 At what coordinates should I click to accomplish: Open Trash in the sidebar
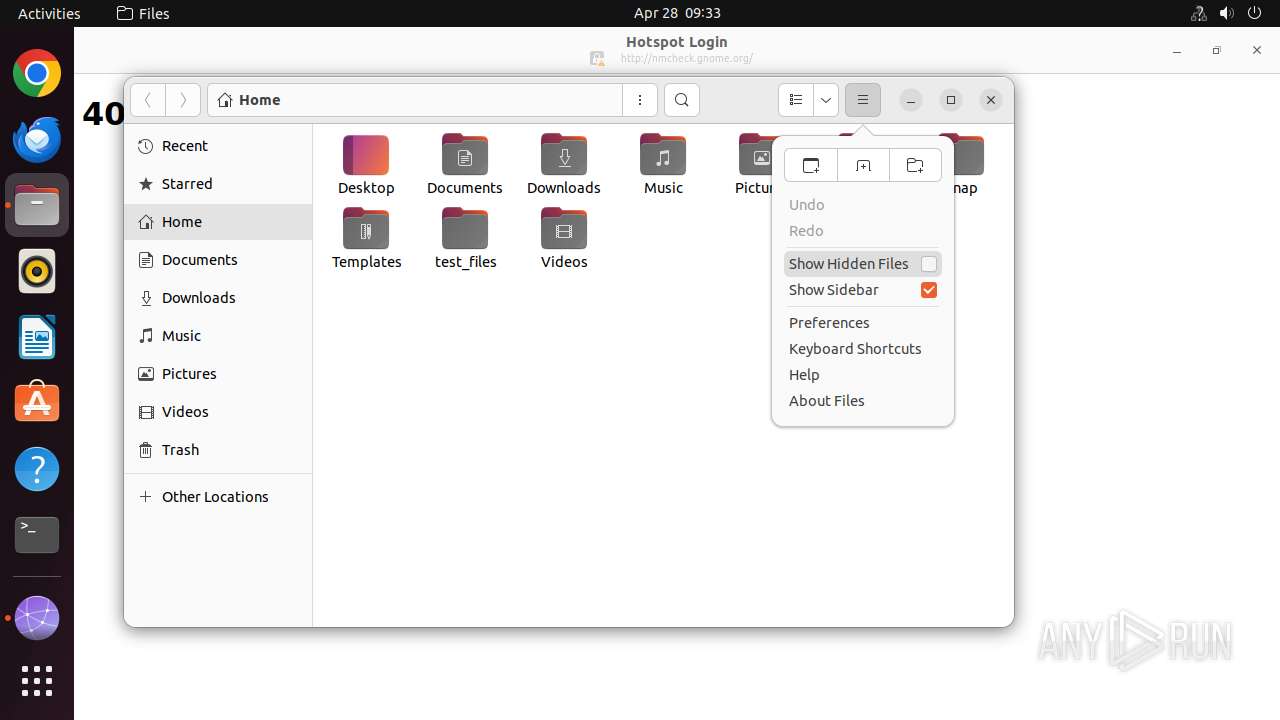point(218,450)
